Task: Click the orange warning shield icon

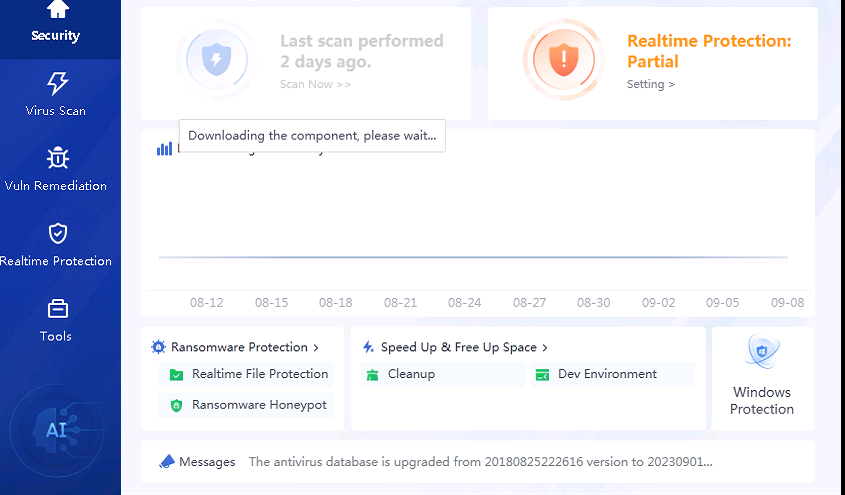Action: point(563,60)
